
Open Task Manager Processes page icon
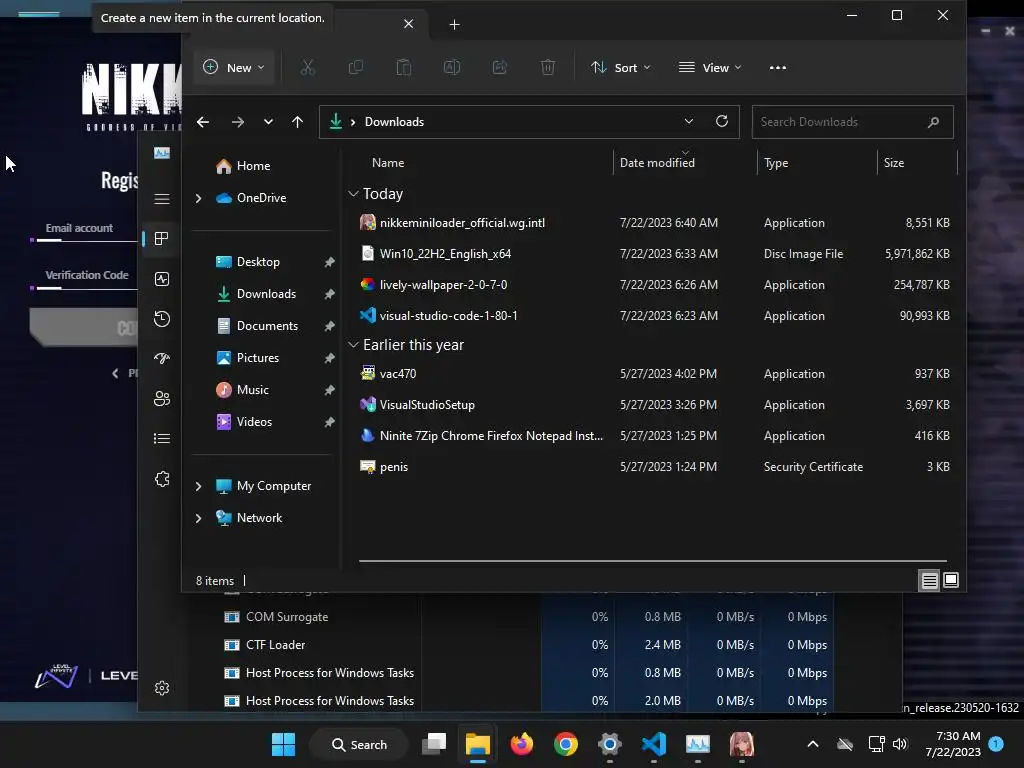pyautogui.click(x=162, y=238)
